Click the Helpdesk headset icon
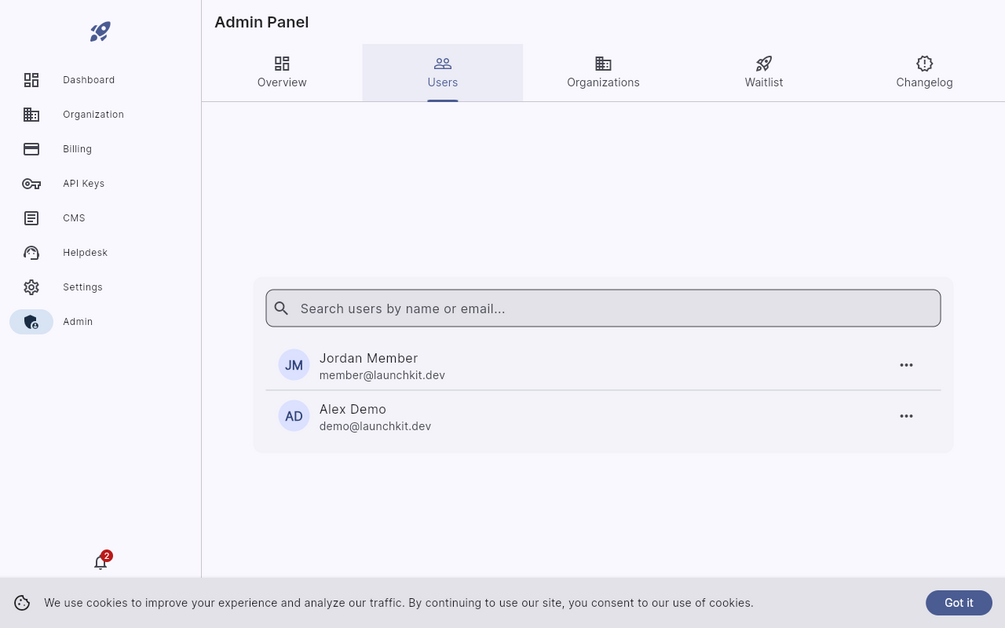The image size is (1005, 628). tap(31, 253)
